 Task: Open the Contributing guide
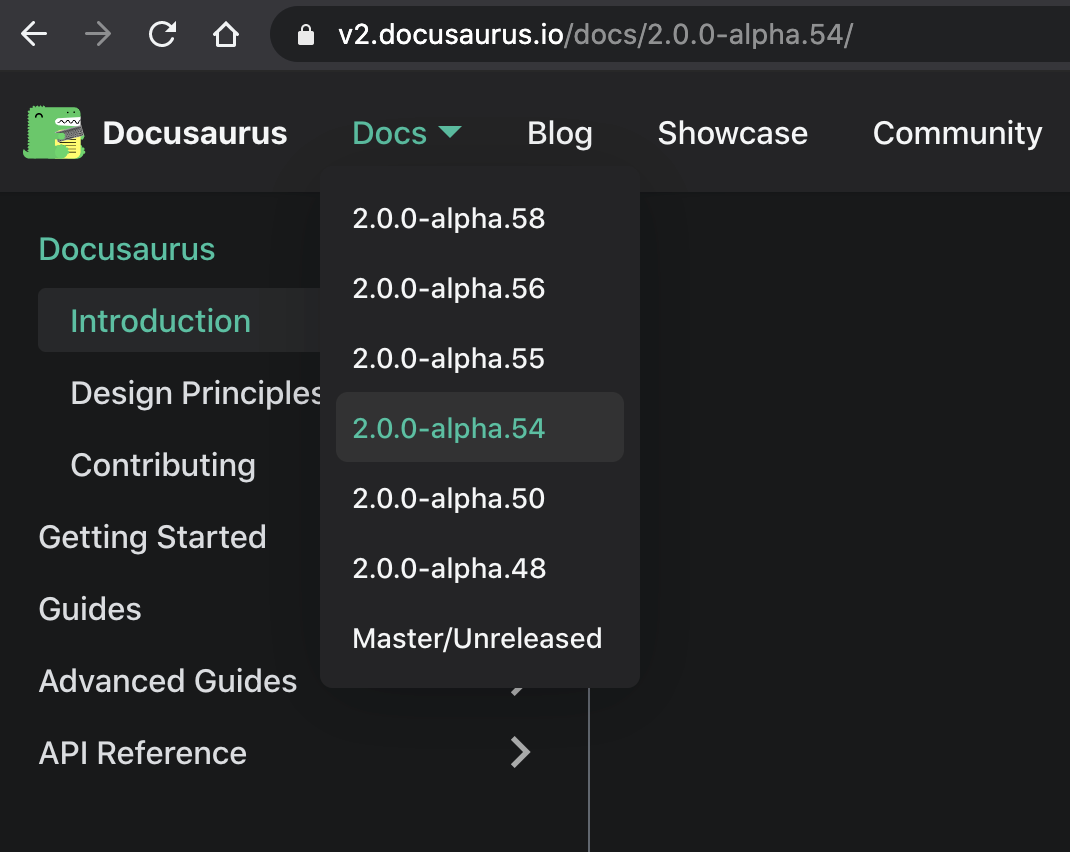pyautogui.click(x=163, y=464)
